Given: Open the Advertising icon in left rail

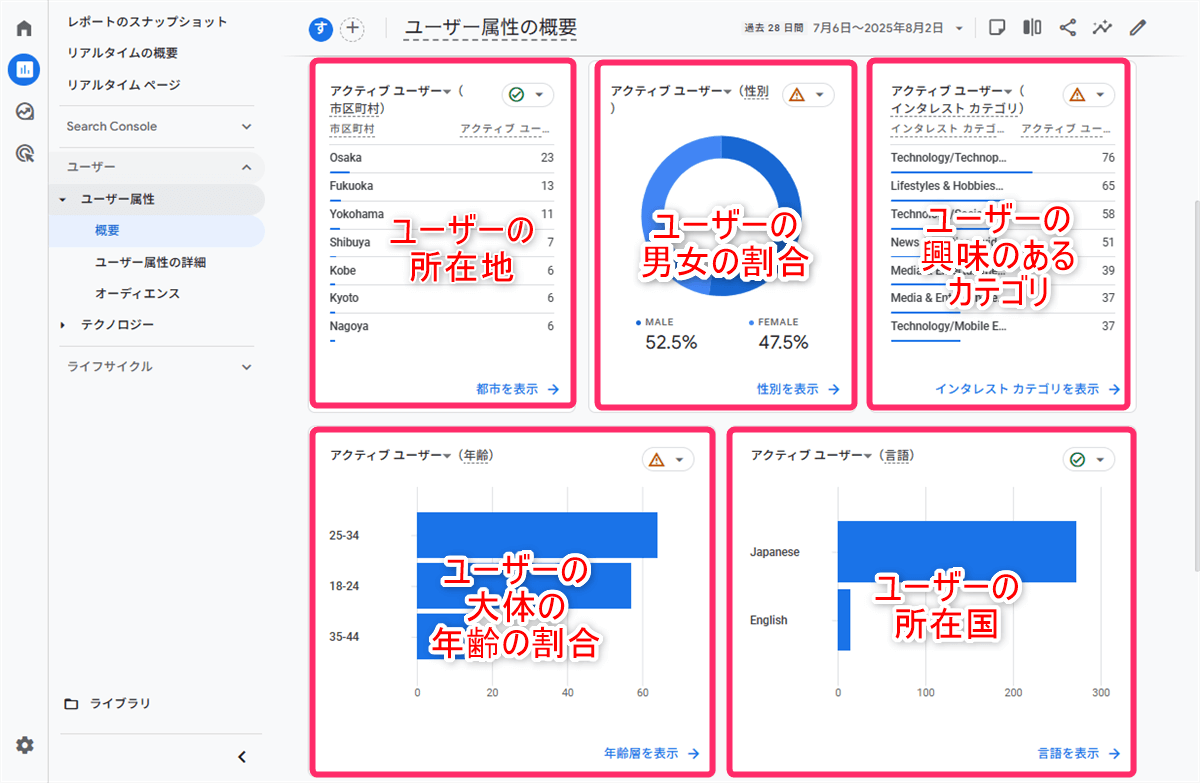Looking at the screenshot, I should 24,153.
